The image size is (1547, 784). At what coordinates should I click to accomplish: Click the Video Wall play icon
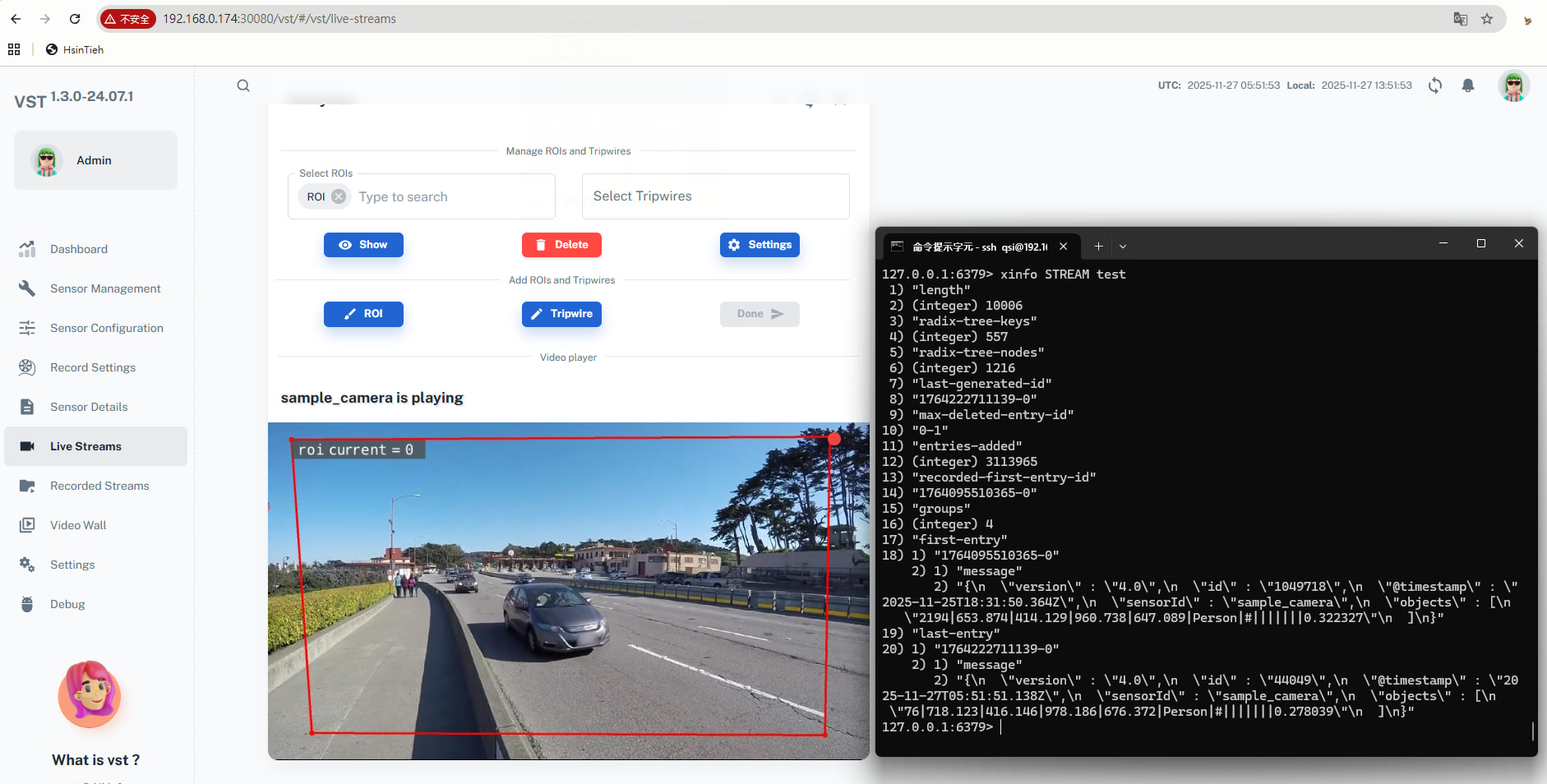tap(27, 525)
